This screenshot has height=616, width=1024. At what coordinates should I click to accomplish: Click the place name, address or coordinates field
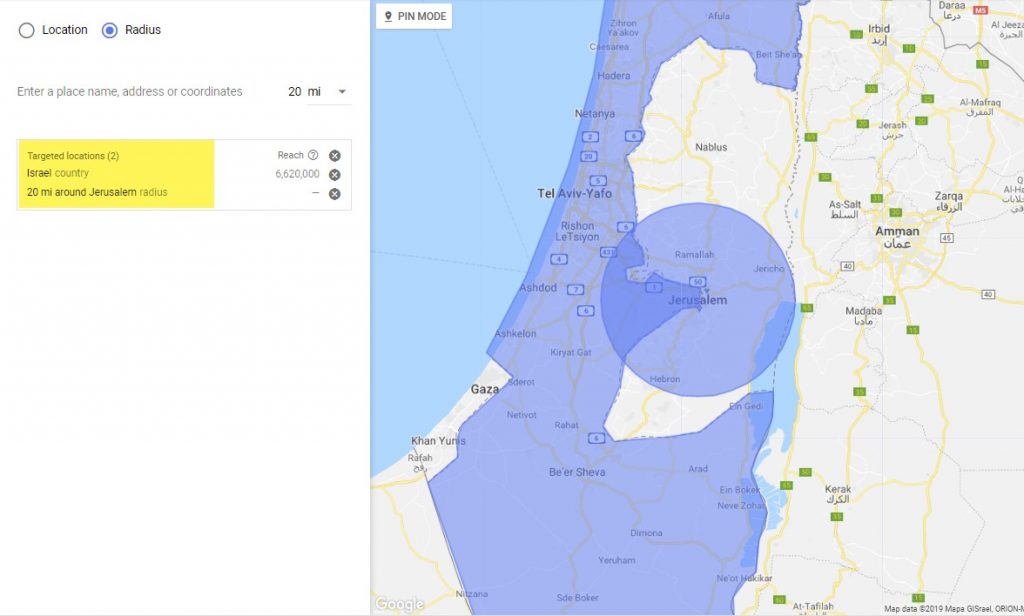130,91
